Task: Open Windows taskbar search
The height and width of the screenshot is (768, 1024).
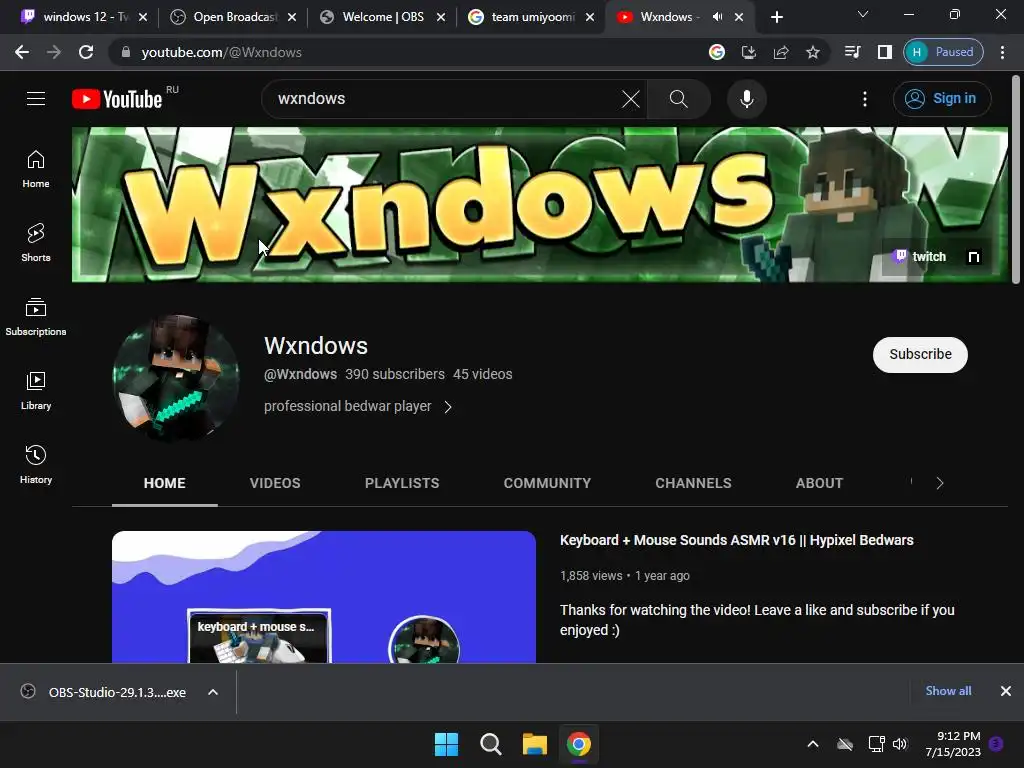Action: [x=490, y=744]
